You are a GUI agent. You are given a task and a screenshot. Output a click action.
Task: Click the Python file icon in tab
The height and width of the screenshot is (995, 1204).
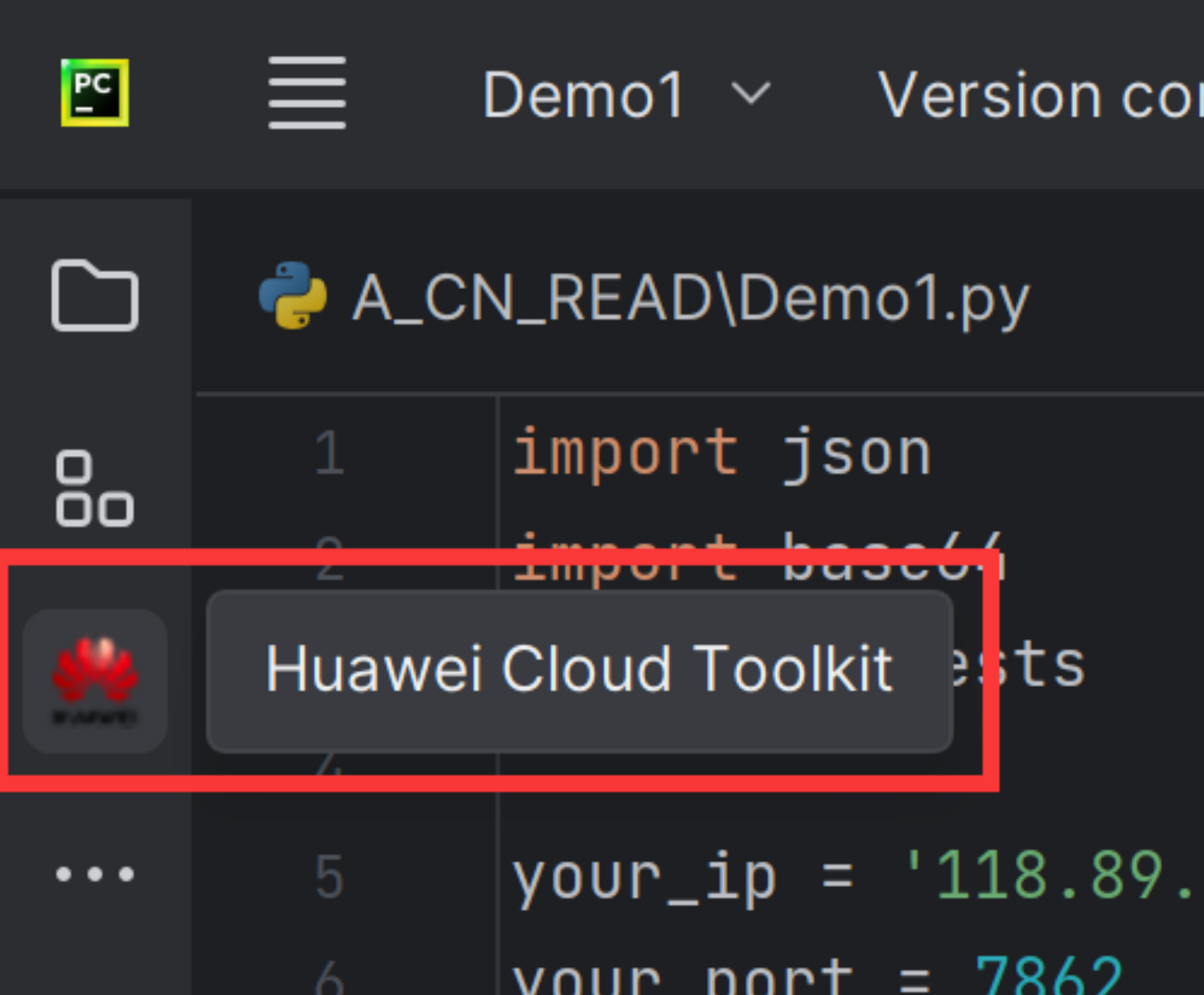pos(293,295)
